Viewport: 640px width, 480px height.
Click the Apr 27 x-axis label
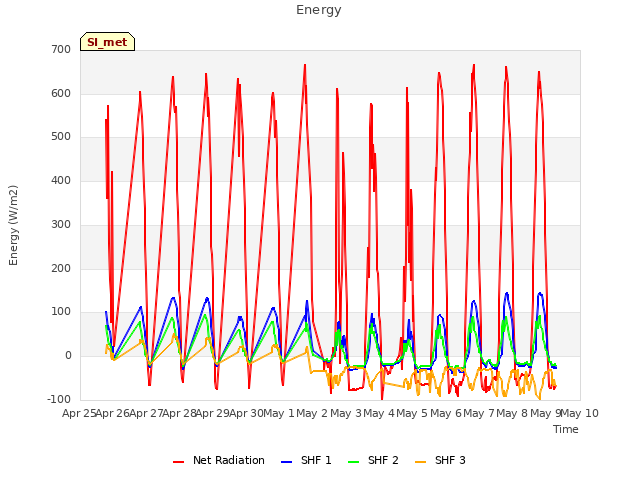tap(146, 413)
